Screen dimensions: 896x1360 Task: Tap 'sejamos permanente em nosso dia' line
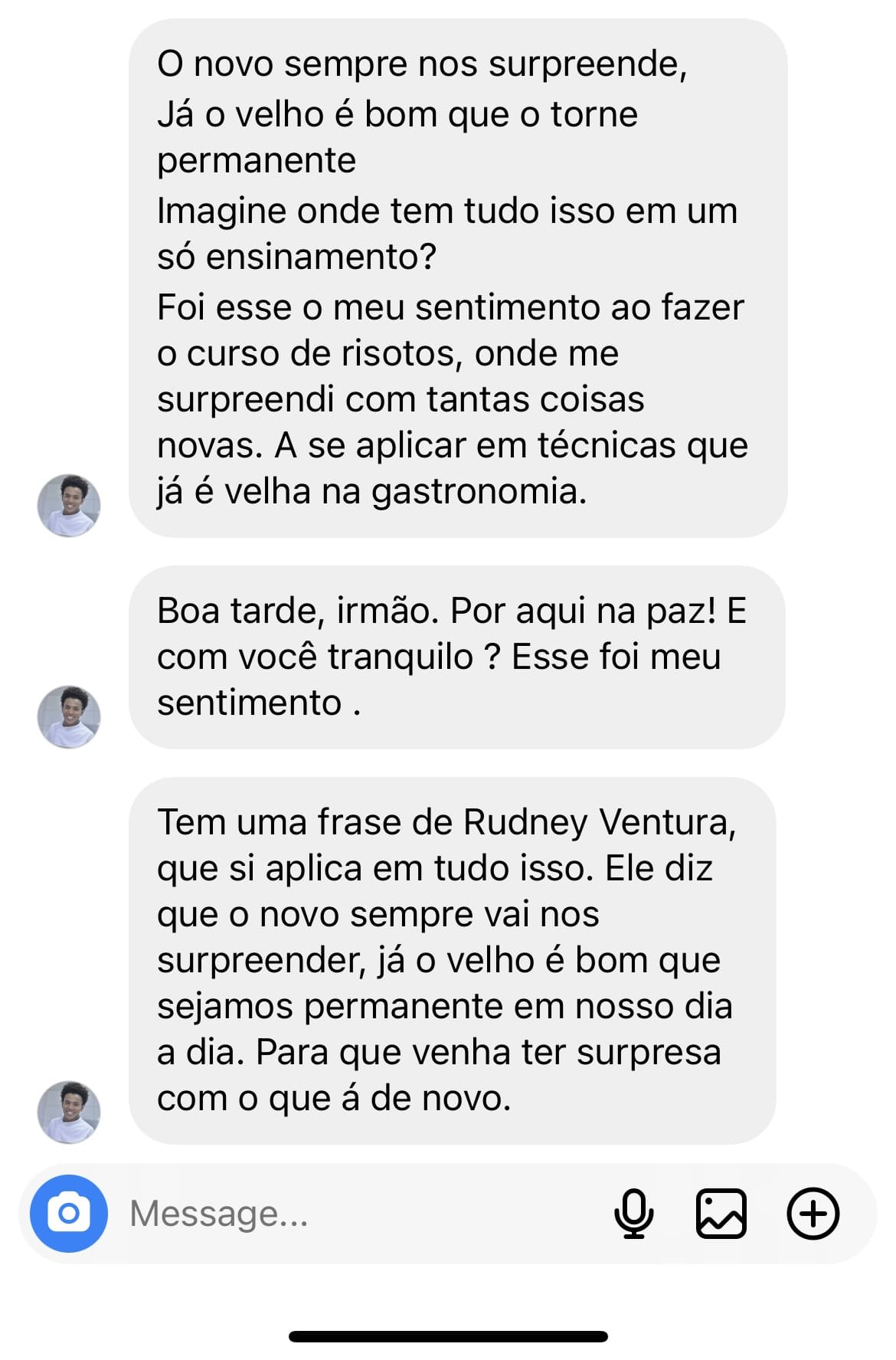click(445, 1007)
